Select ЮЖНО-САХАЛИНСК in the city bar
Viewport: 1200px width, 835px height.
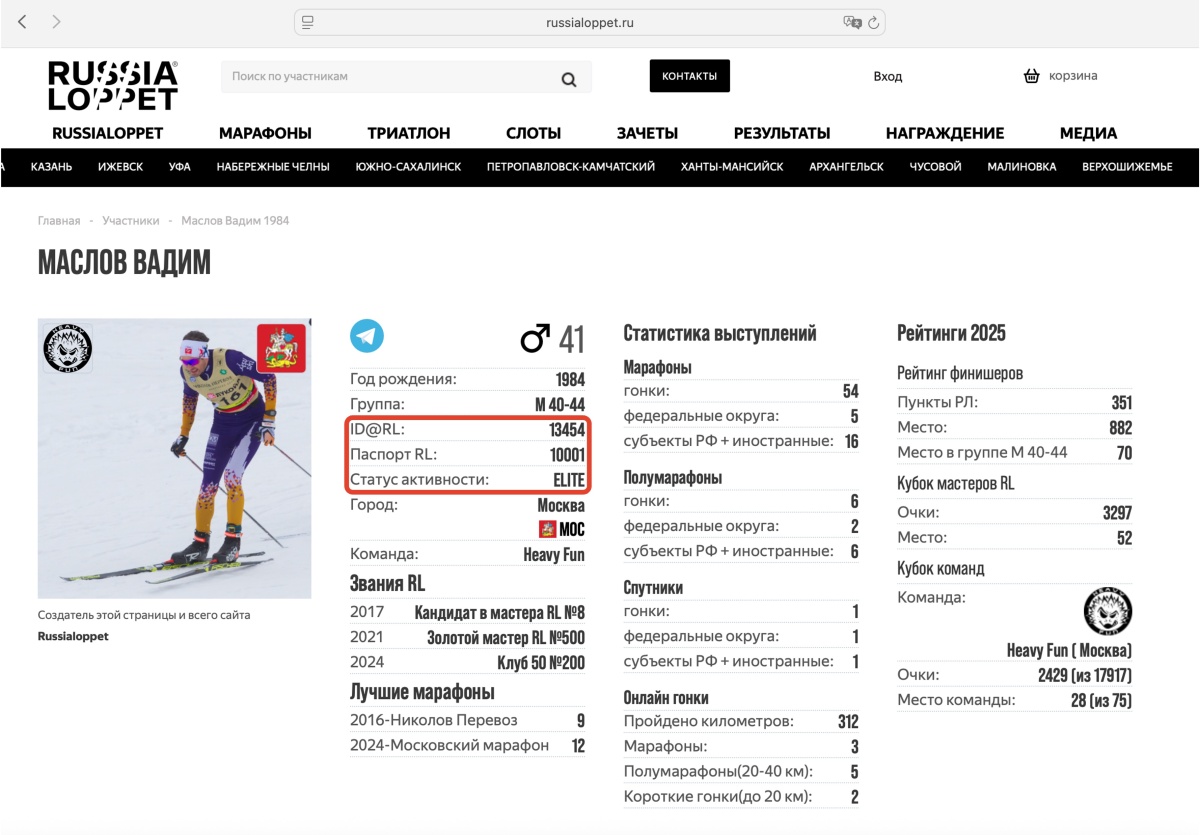tap(408, 167)
